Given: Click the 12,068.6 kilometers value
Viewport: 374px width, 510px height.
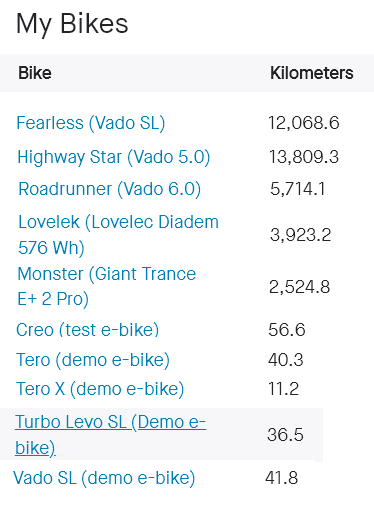Looking at the screenshot, I should [304, 123].
